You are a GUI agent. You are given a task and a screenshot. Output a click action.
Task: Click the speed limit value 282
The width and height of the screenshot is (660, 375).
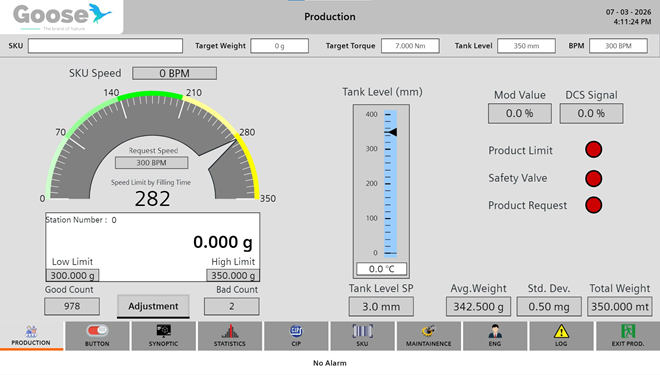(152, 199)
